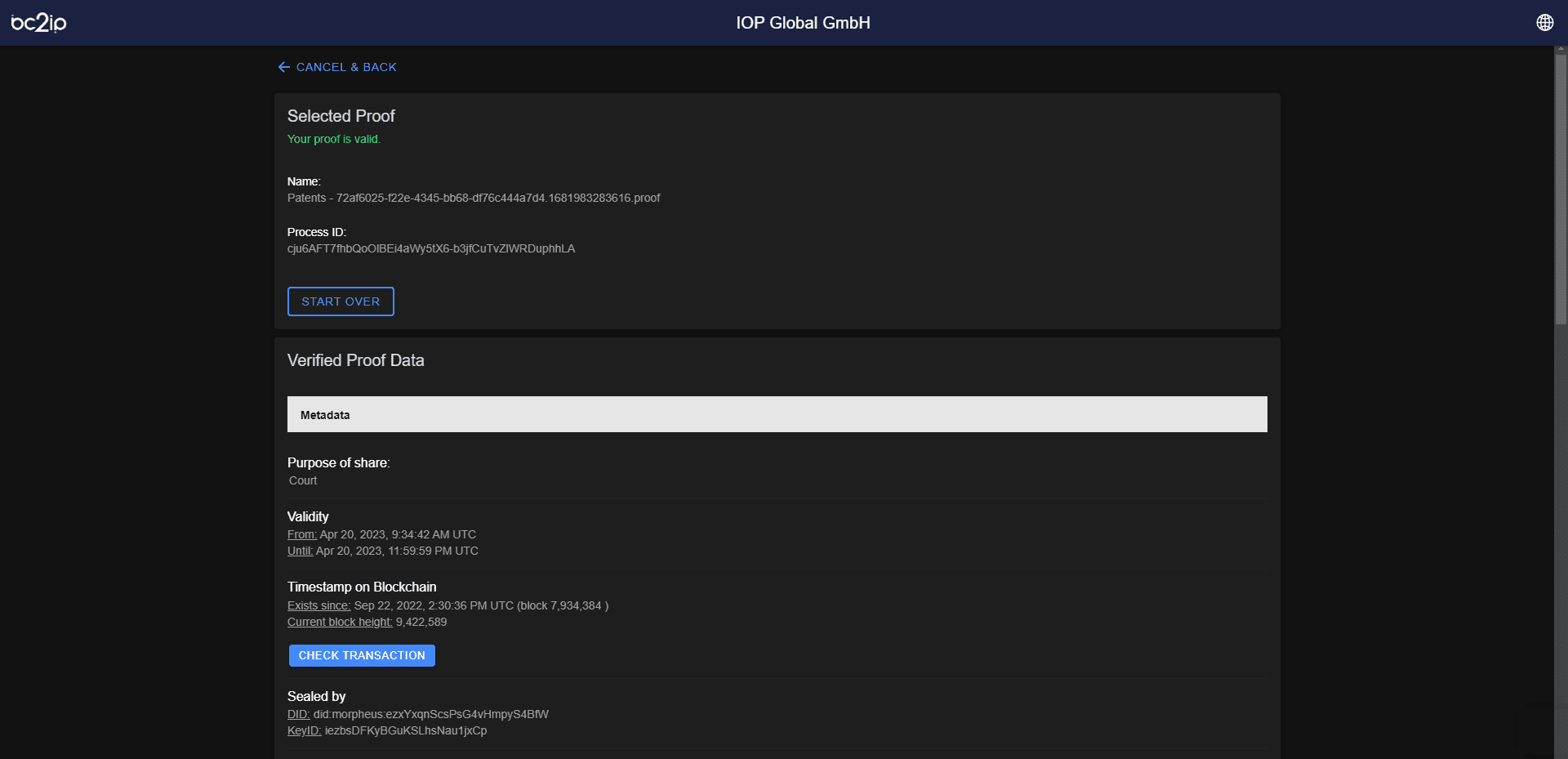Open the language globe menu
The image size is (1568, 759).
pyautogui.click(x=1544, y=23)
